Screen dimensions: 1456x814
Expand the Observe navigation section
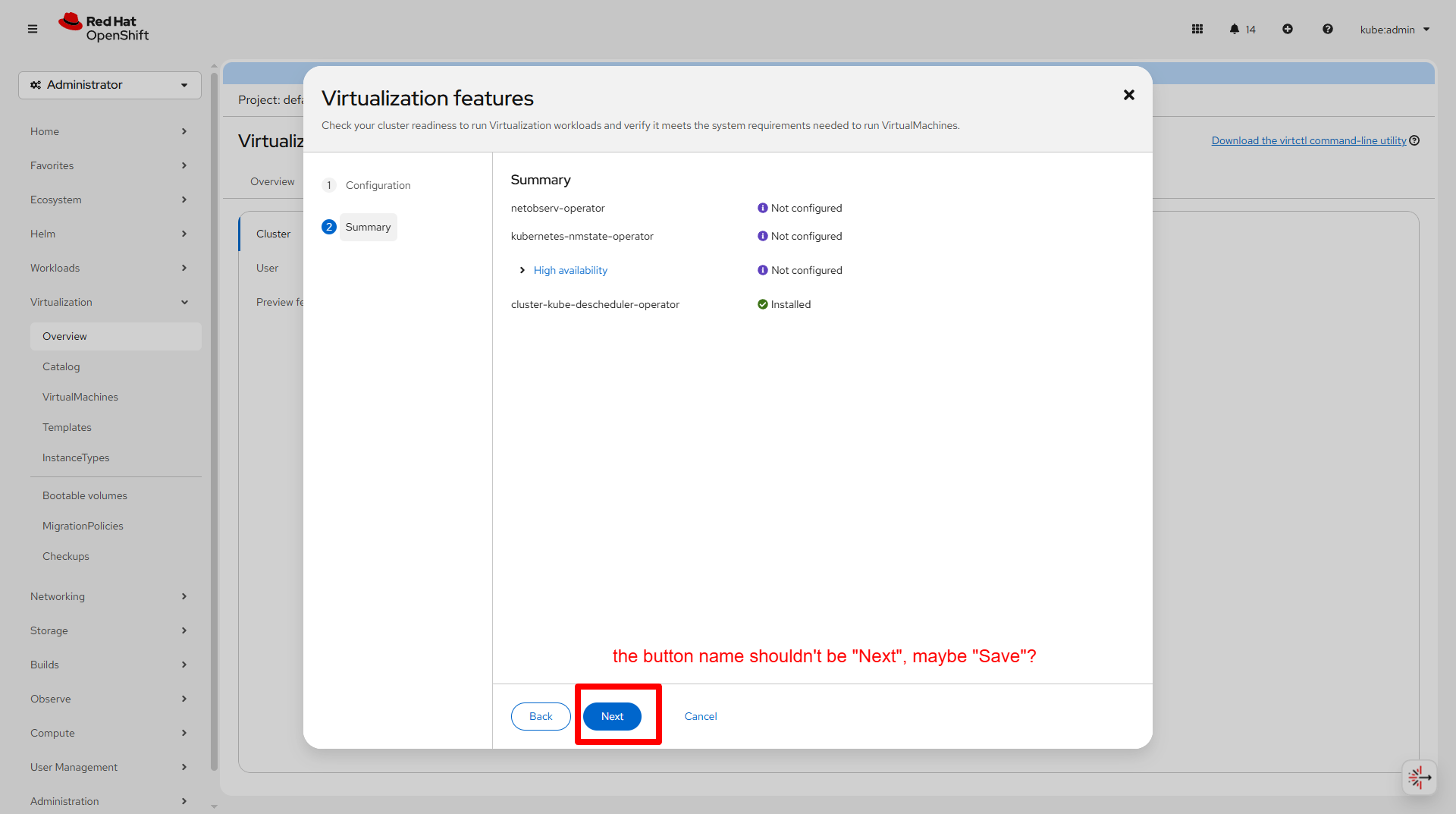click(110, 699)
